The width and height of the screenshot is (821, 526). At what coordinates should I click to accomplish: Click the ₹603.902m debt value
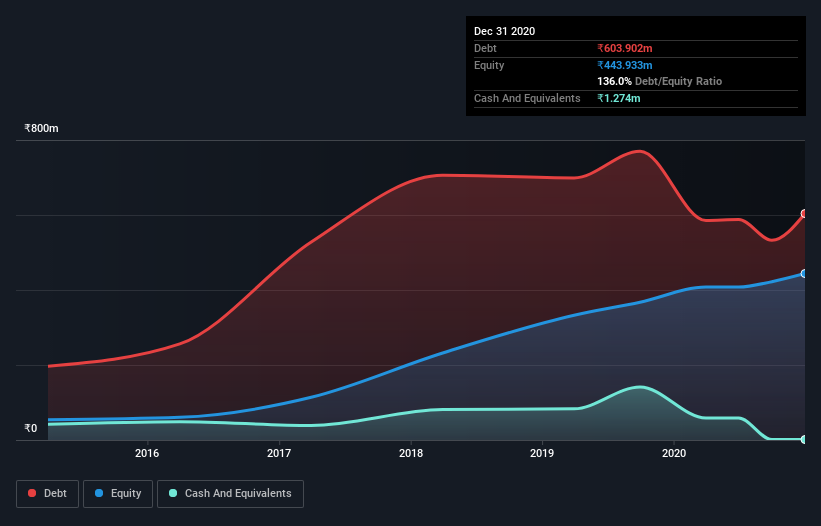(x=625, y=48)
